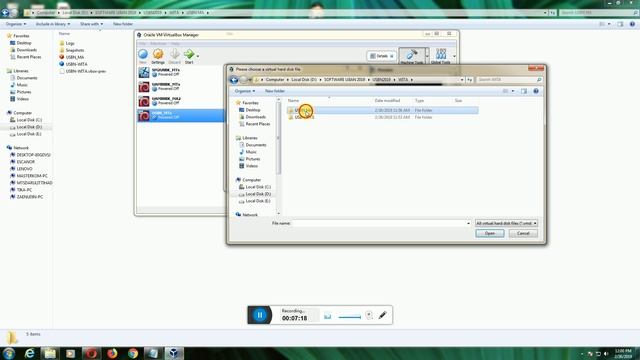Screen dimensions: 640x360
Task: Open Include in library menu in Explorer
Action: tap(53, 24)
